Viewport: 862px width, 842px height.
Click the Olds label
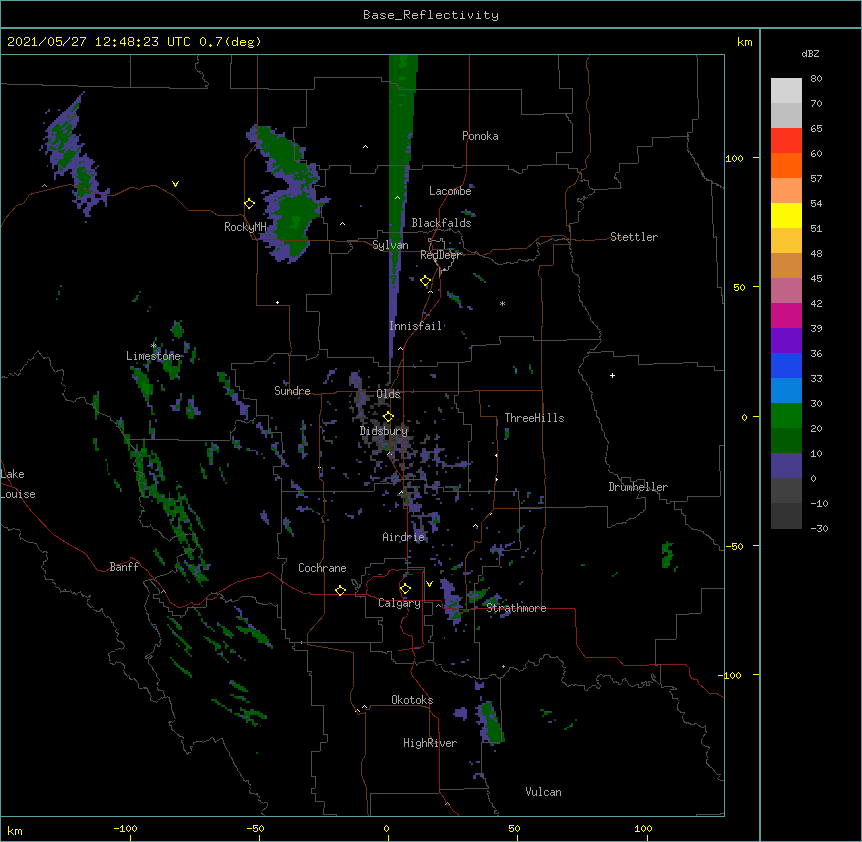coord(388,394)
